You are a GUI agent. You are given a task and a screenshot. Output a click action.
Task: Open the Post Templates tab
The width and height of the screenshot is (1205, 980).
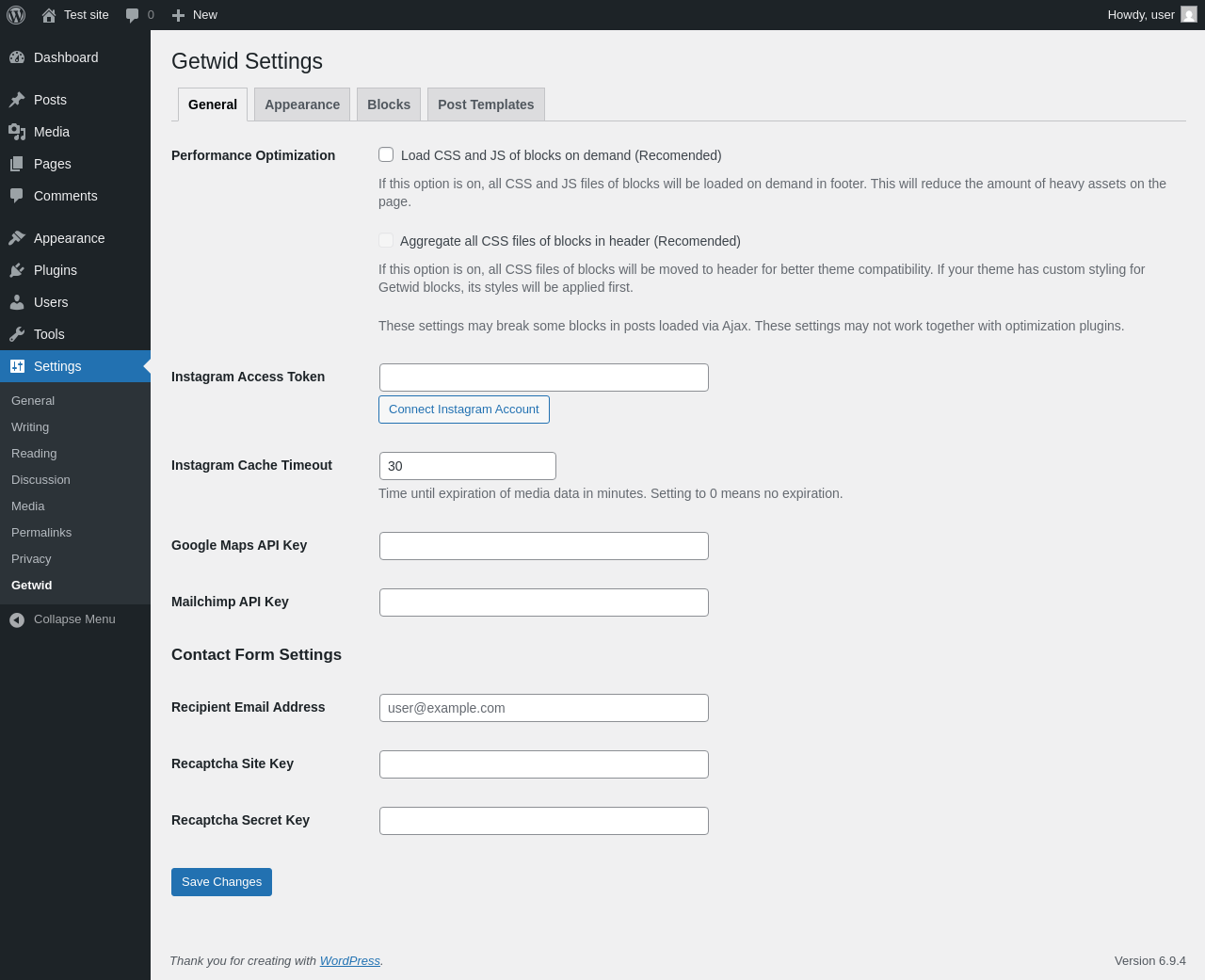(x=486, y=104)
